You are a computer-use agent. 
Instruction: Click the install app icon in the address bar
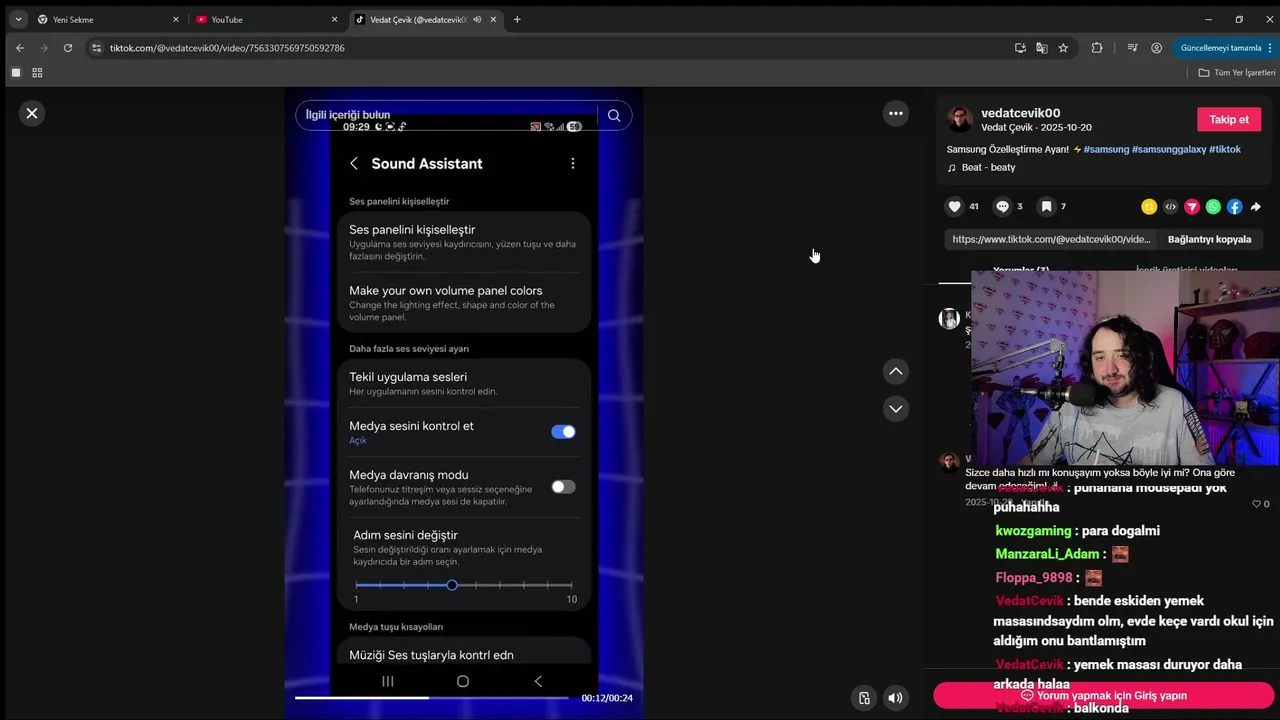coord(1020,48)
